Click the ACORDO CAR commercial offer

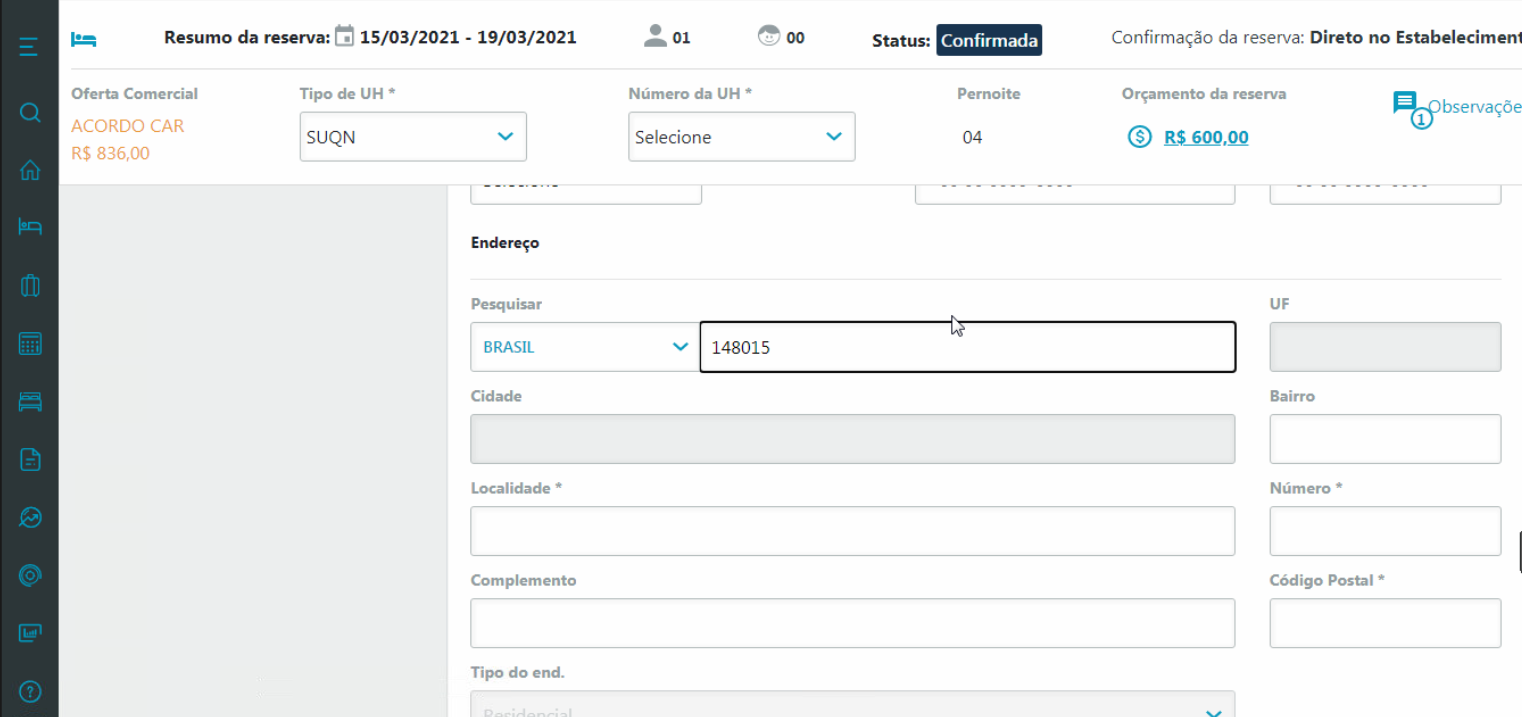click(x=128, y=126)
